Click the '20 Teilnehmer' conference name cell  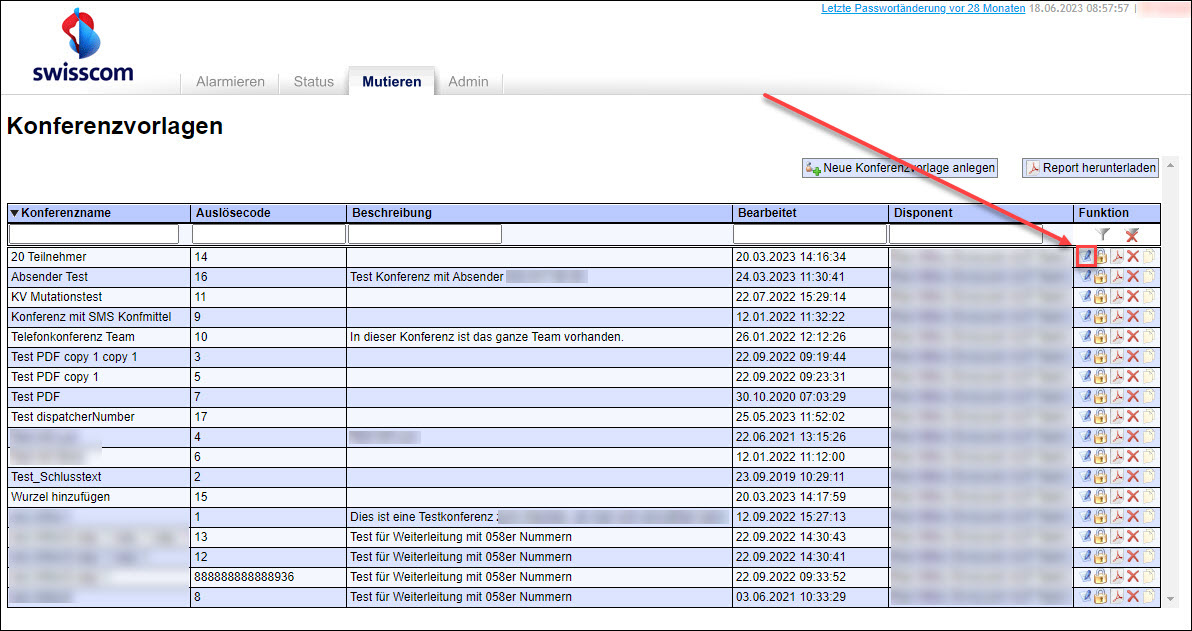click(x=99, y=257)
